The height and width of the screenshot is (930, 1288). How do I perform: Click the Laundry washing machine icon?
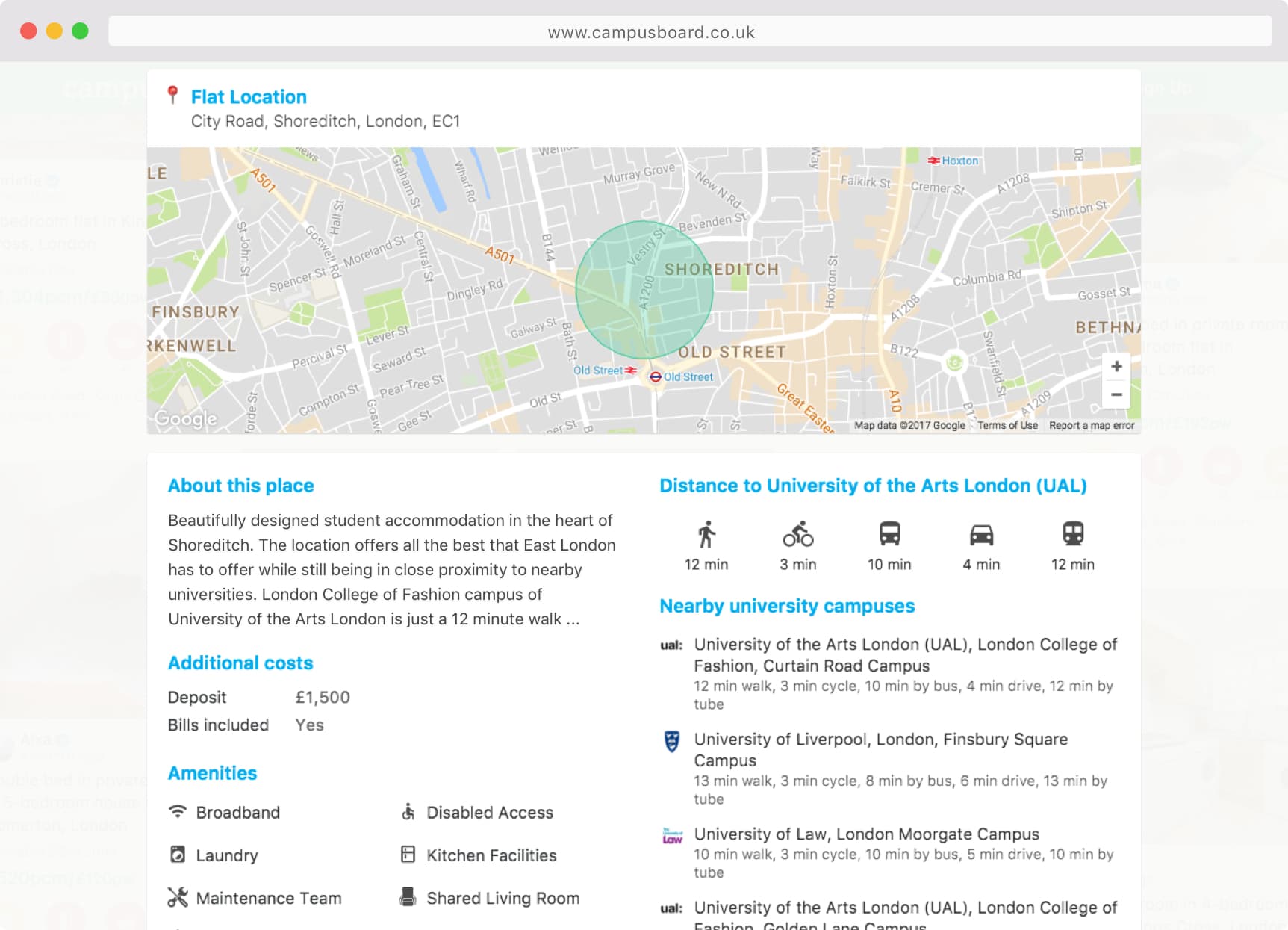coord(178,855)
